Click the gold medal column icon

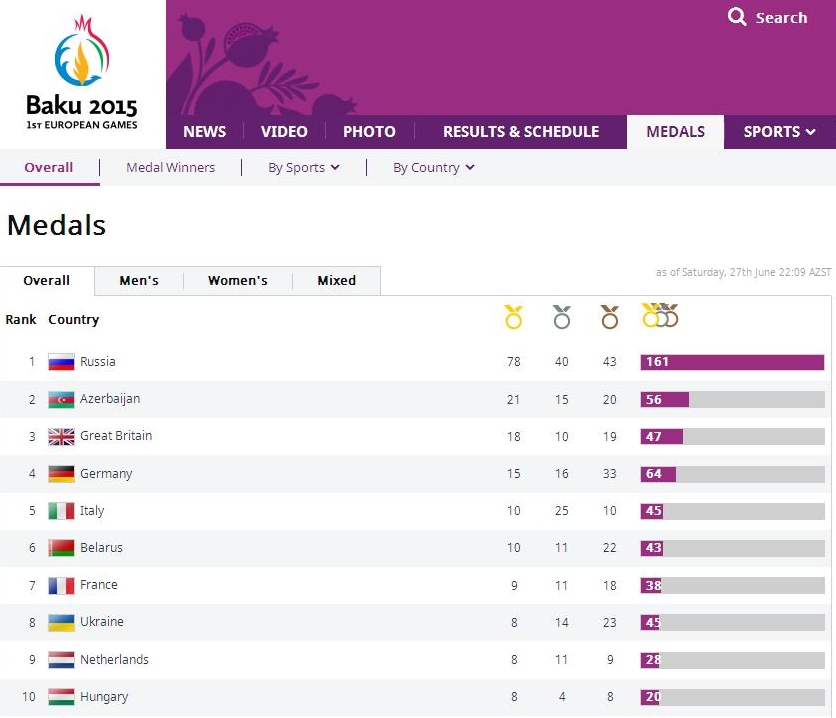513,317
